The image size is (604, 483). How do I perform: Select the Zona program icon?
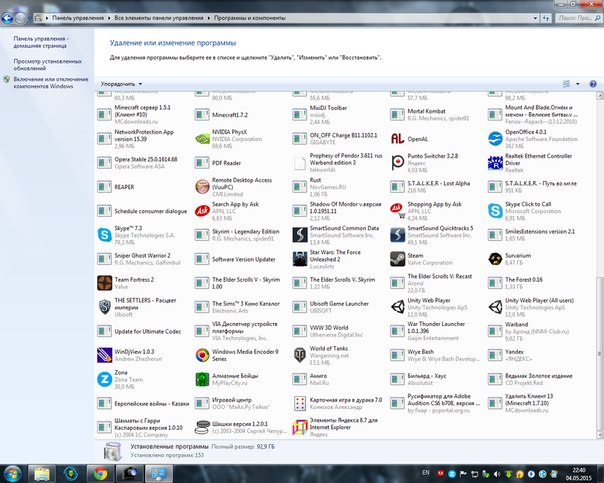[x=105, y=380]
